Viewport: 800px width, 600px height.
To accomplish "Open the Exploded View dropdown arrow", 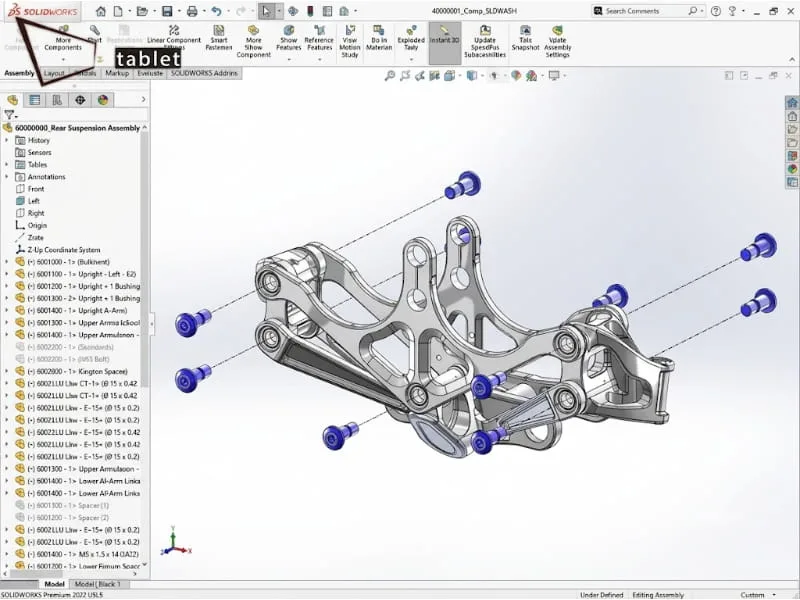I will tap(411, 59).
